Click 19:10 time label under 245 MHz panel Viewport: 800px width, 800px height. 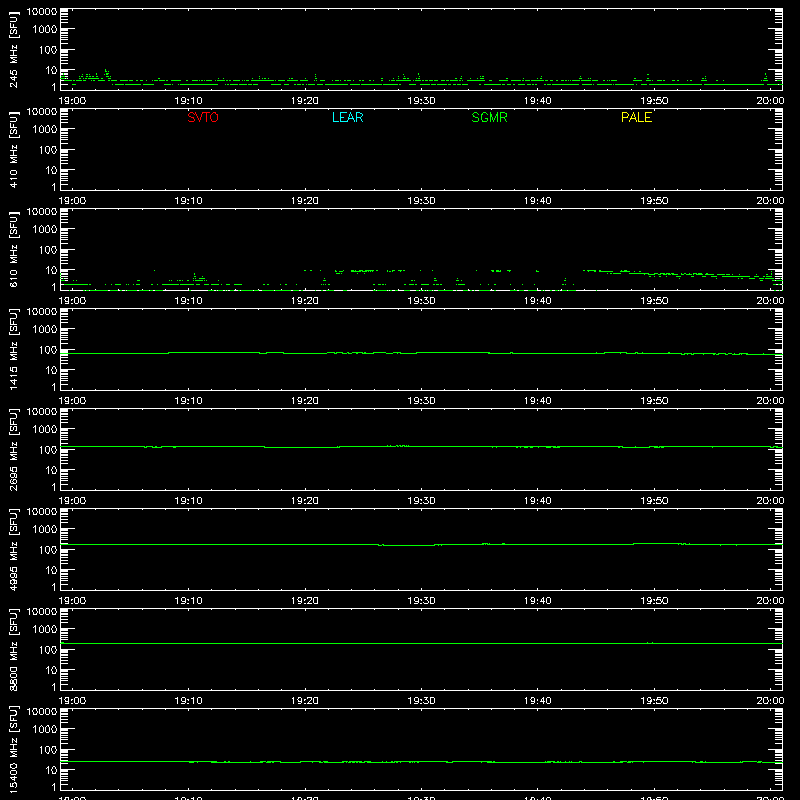188,101
